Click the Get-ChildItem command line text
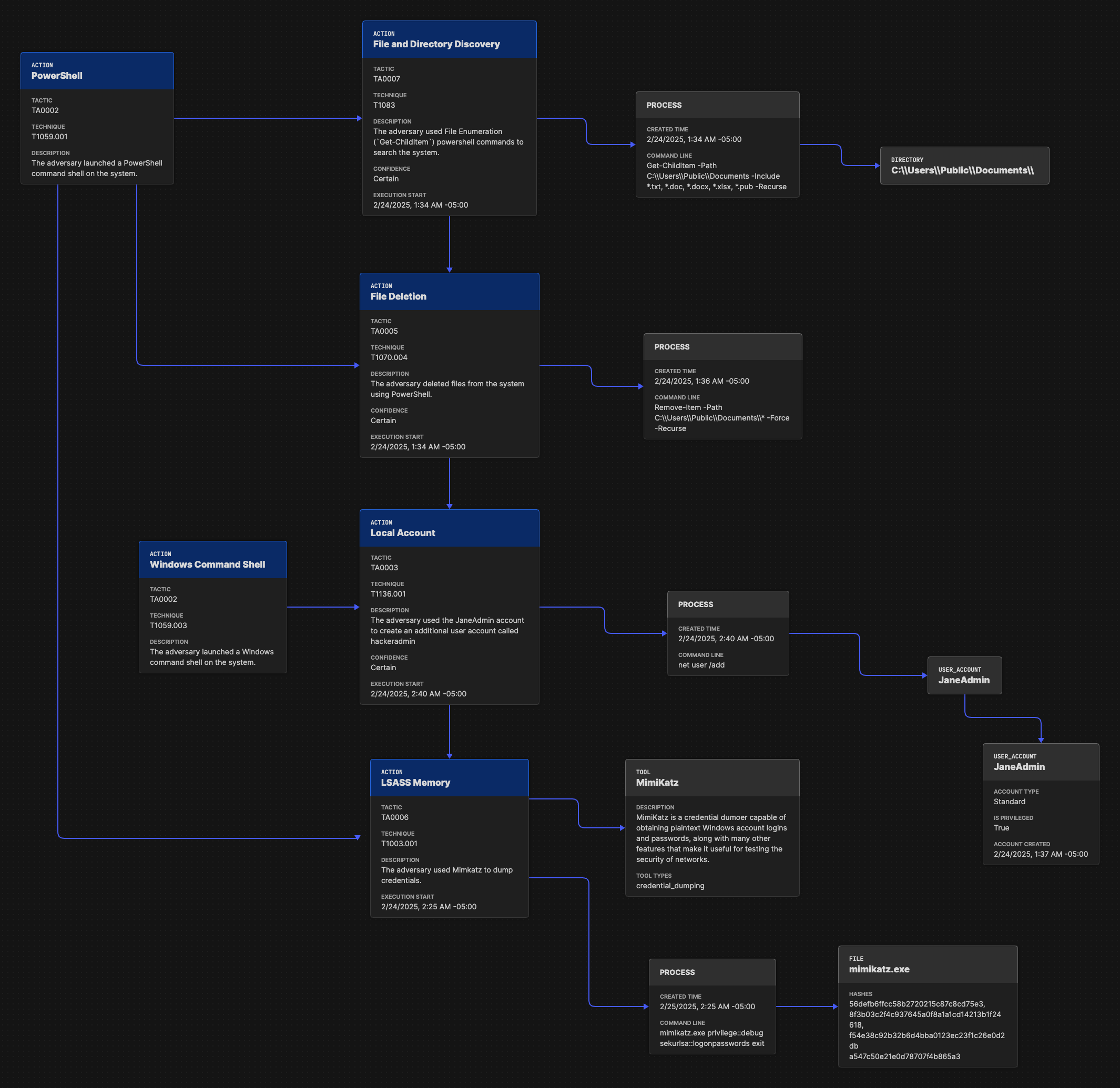 tap(717, 176)
